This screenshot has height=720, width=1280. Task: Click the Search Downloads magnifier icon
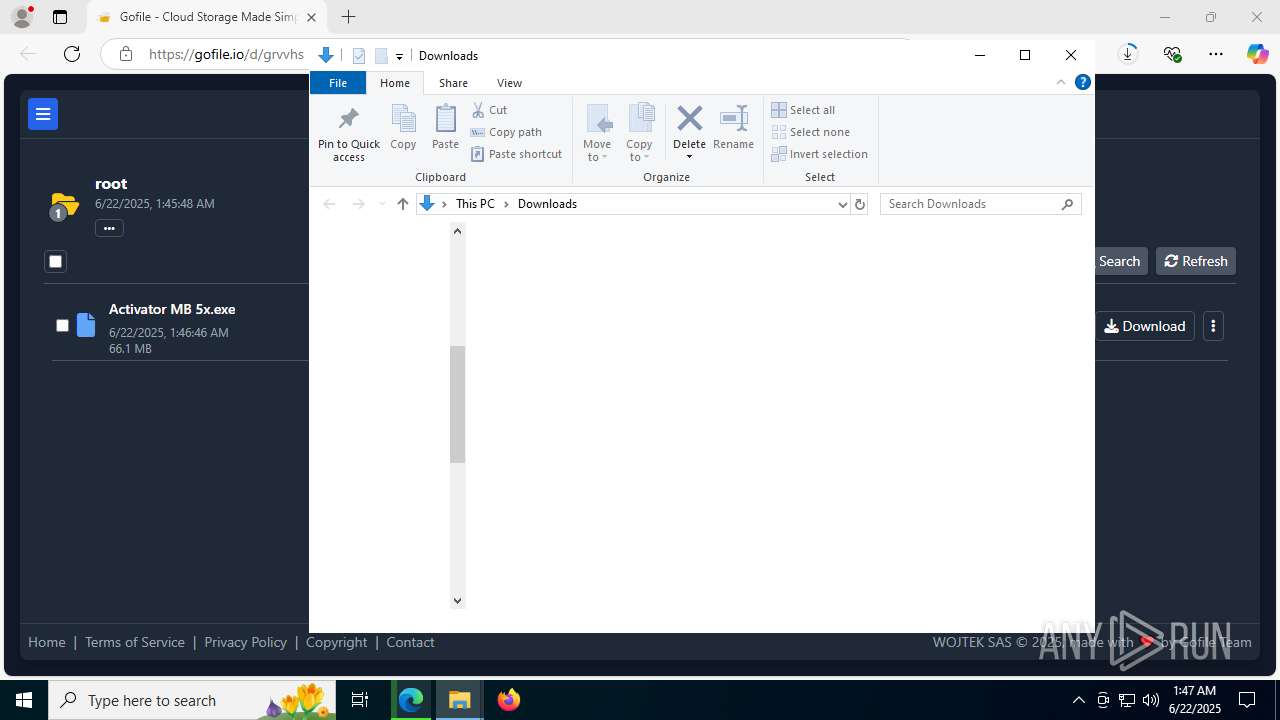pyautogui.click(x=1067, y=204)
